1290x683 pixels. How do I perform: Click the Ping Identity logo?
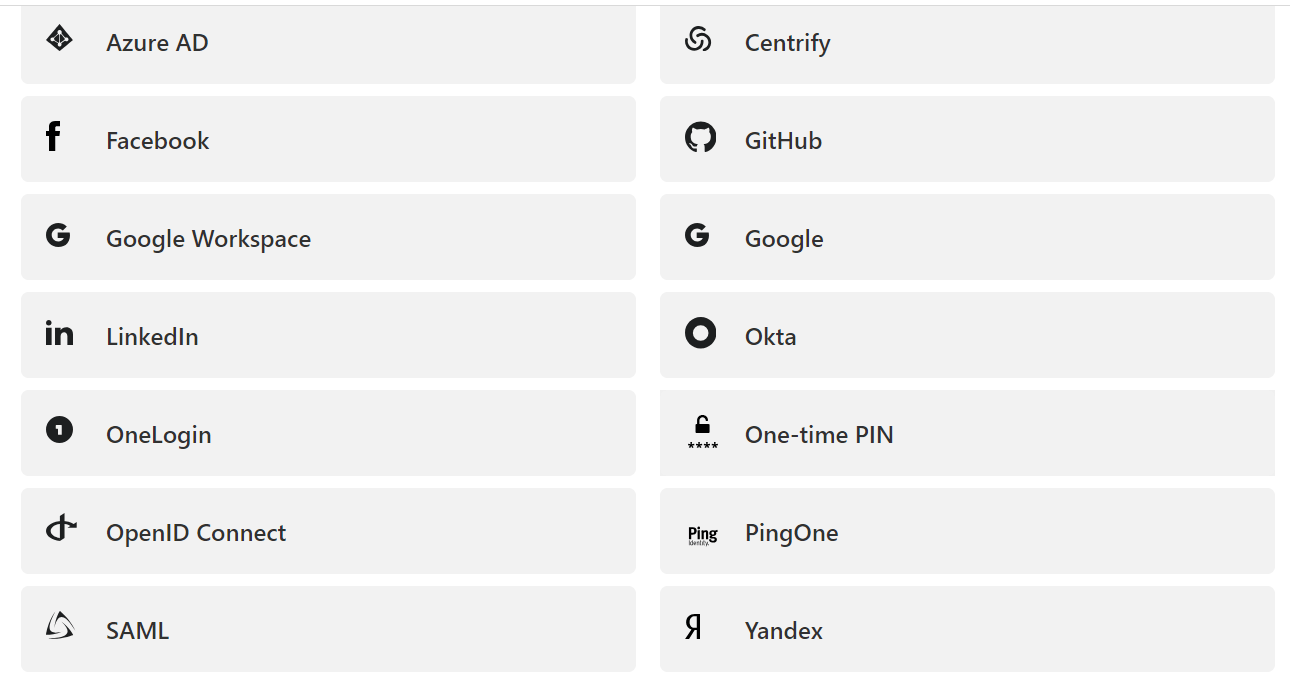pos(703,535)
